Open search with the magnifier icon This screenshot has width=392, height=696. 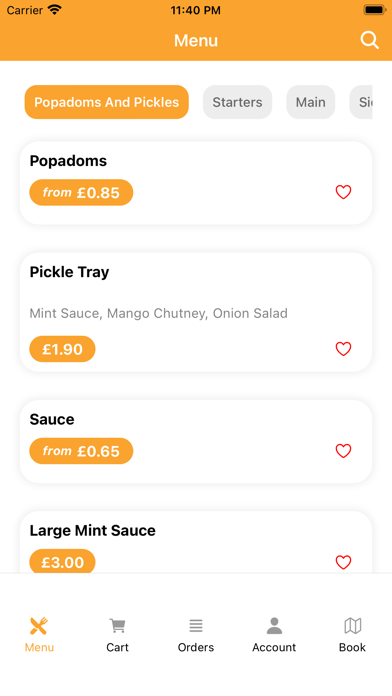369,40
